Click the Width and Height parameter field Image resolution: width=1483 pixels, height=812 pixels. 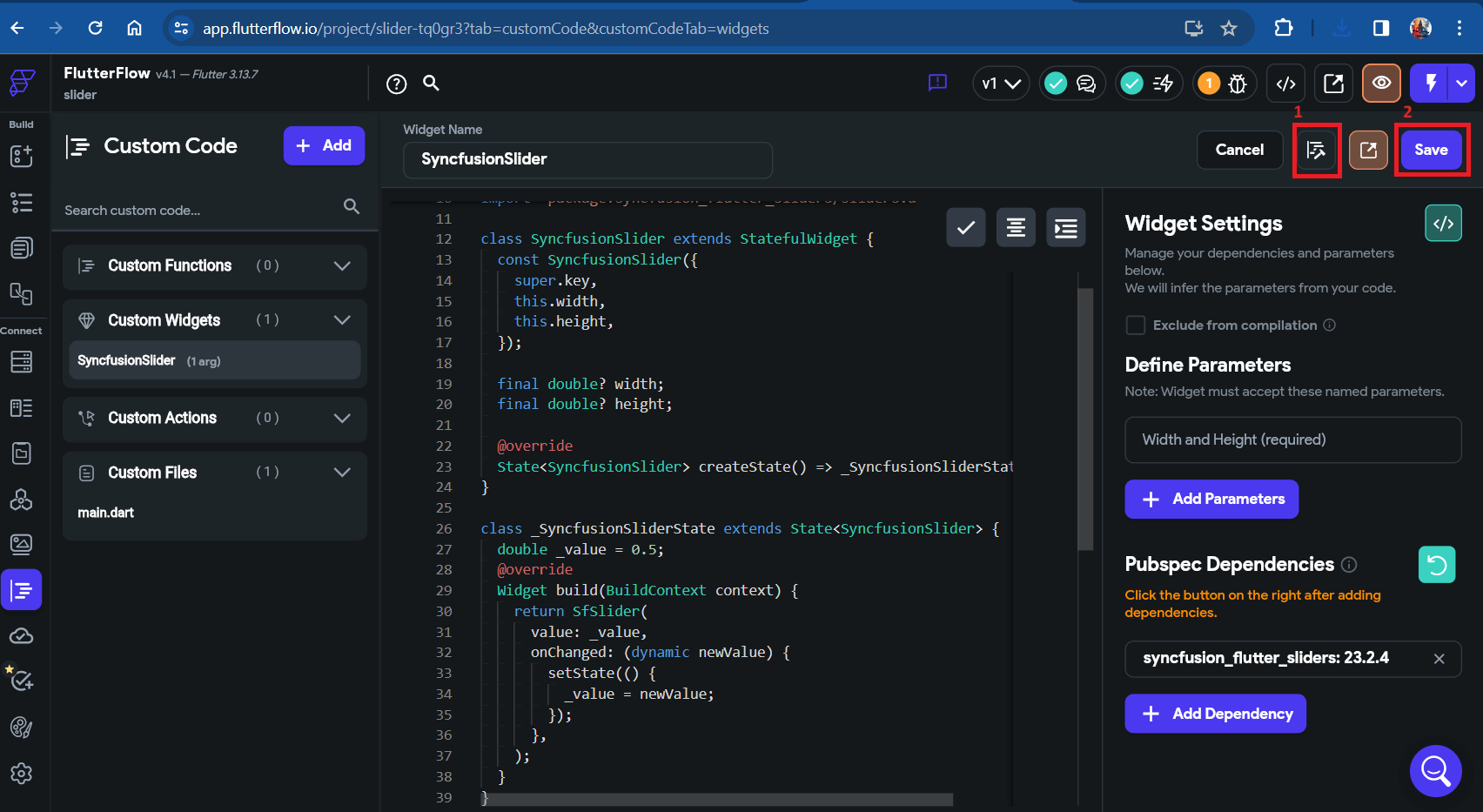tap(1292, 440)
